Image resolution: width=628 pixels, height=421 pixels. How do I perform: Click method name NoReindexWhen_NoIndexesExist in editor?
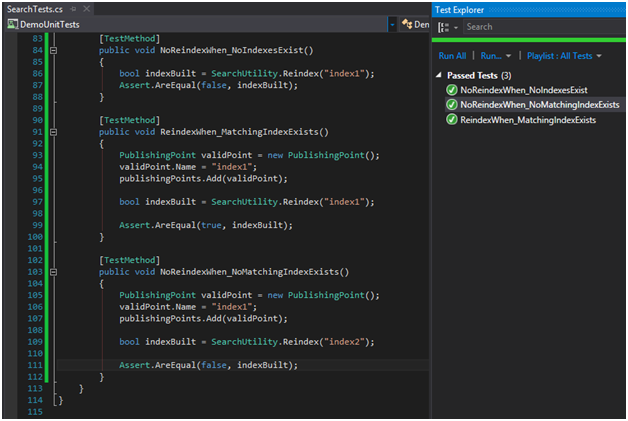tap(231, 50)
